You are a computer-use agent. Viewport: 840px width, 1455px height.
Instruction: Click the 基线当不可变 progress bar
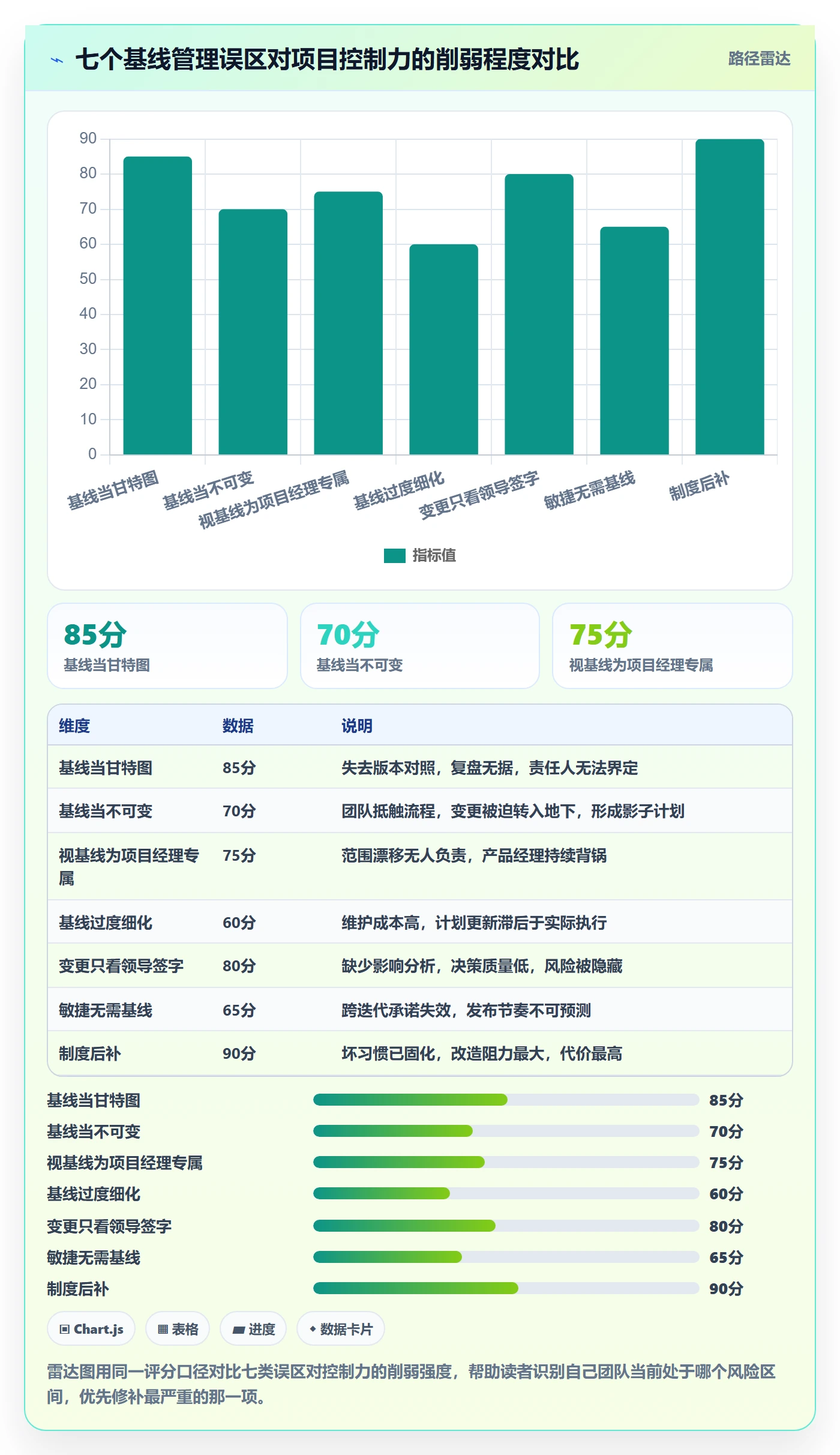[x=506, y=1131]
